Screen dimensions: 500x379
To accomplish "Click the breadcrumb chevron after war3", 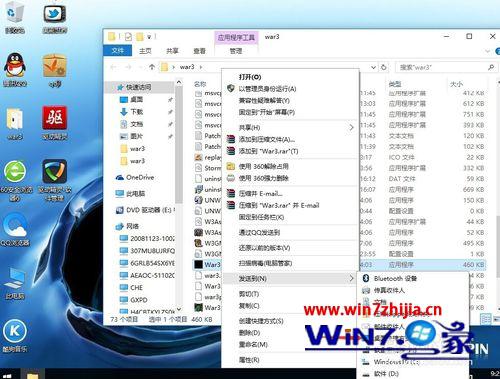I will (x=201, y=67).
